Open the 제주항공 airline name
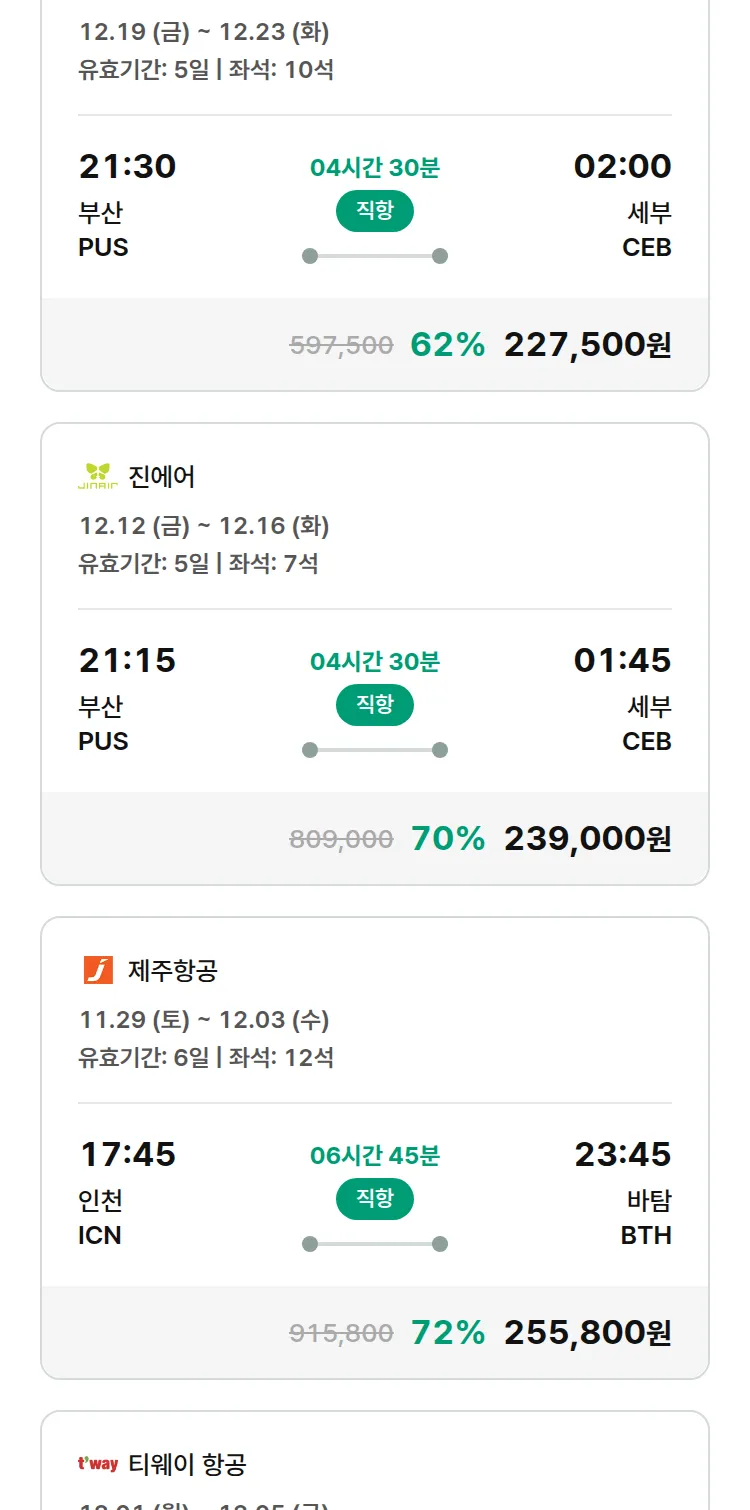The height and width of the screenshot is (1510, 750). point(173,971)
